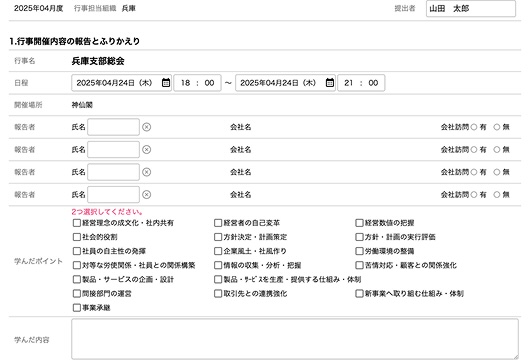Viewport: 530px width, 360px height.
Task: Select 無 for first reporter 会社訪問
Action: [497, 127]
